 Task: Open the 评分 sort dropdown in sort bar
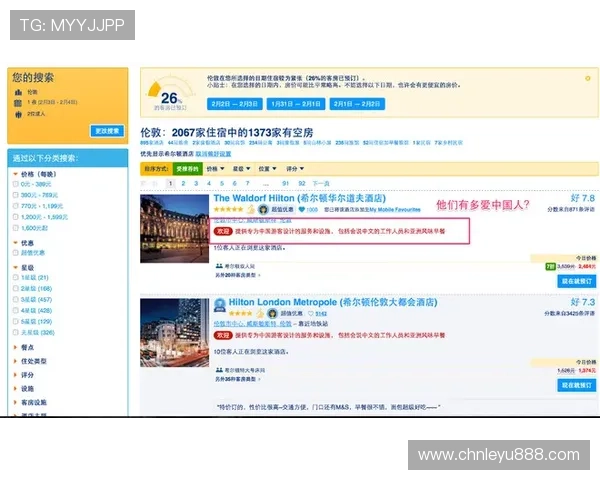coord(295,169)
